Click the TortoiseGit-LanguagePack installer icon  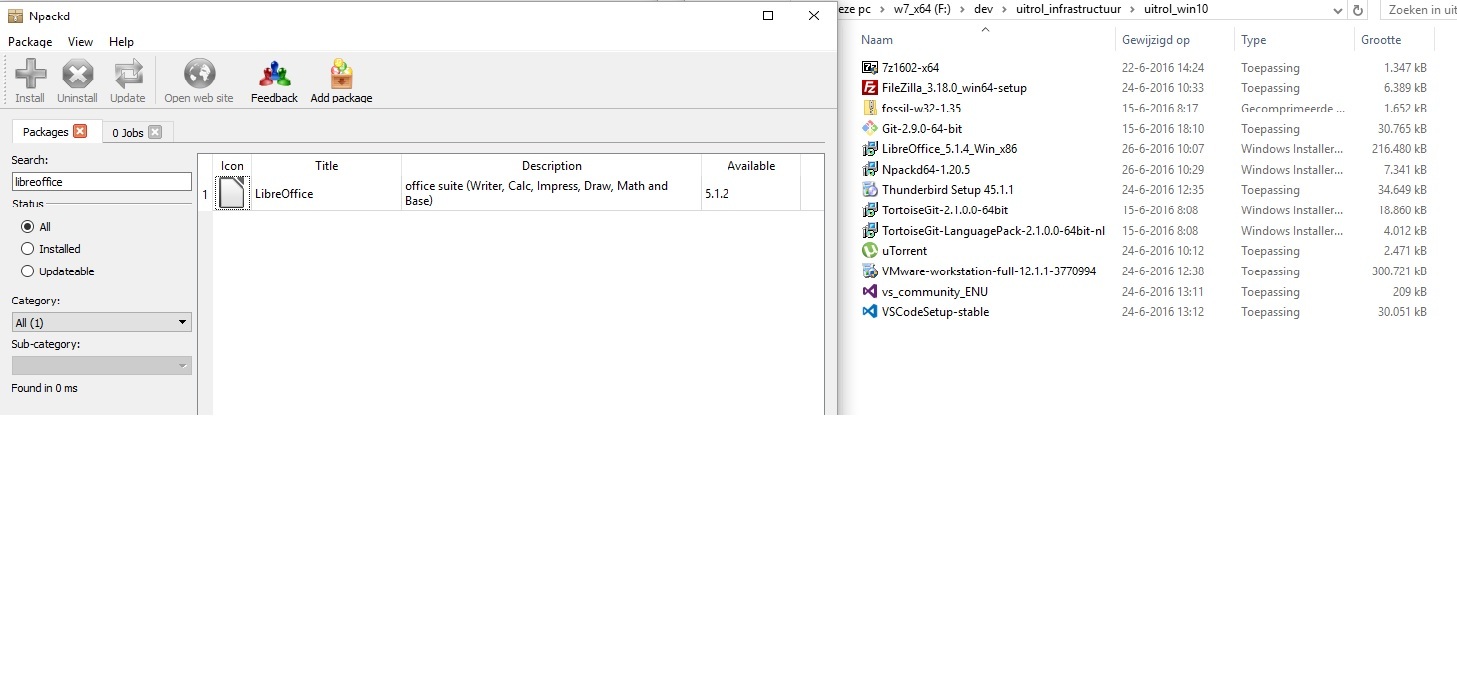869,230
